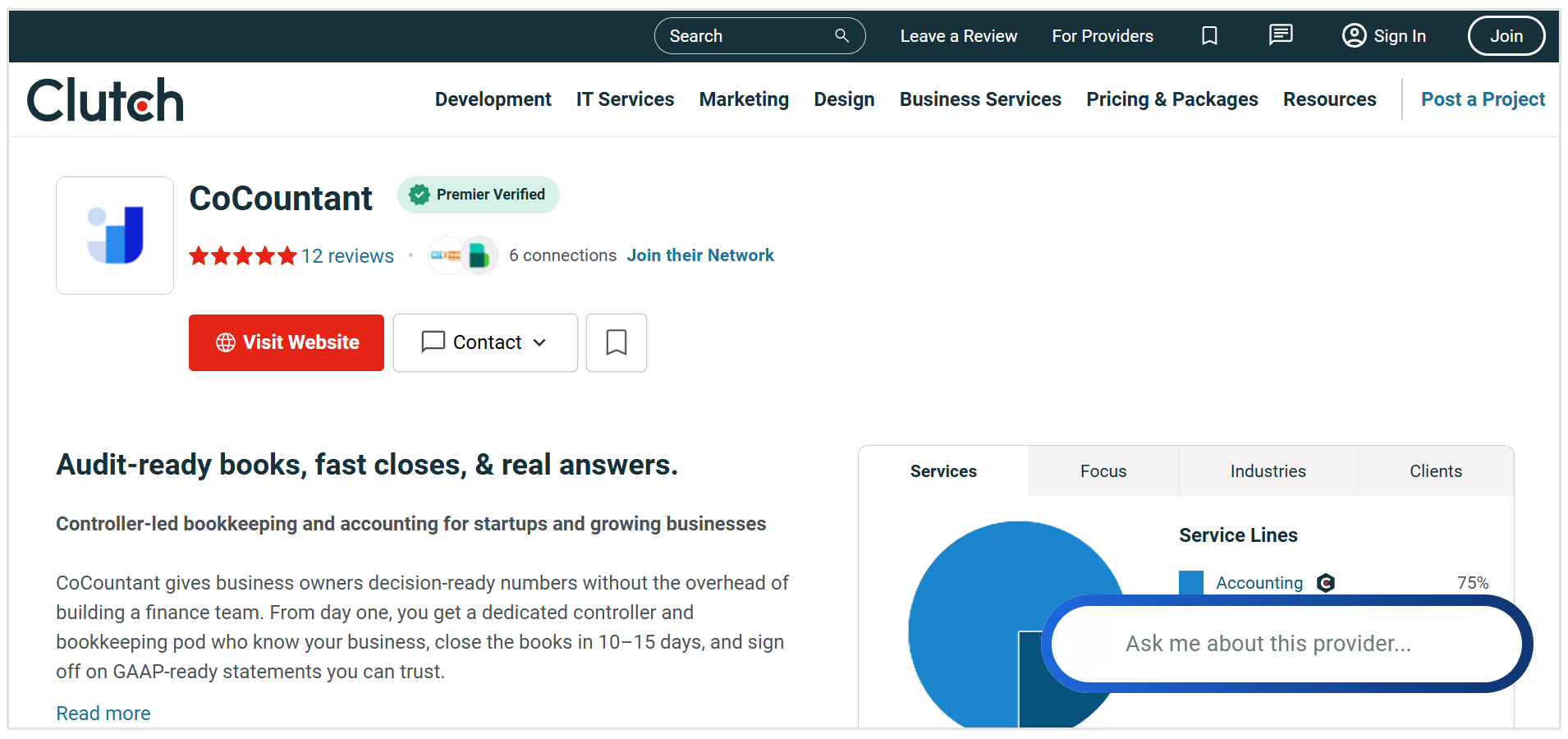Click the Accounting blue color swatch
Screen dimensions: 1568x739
[x=1190, y=582]
